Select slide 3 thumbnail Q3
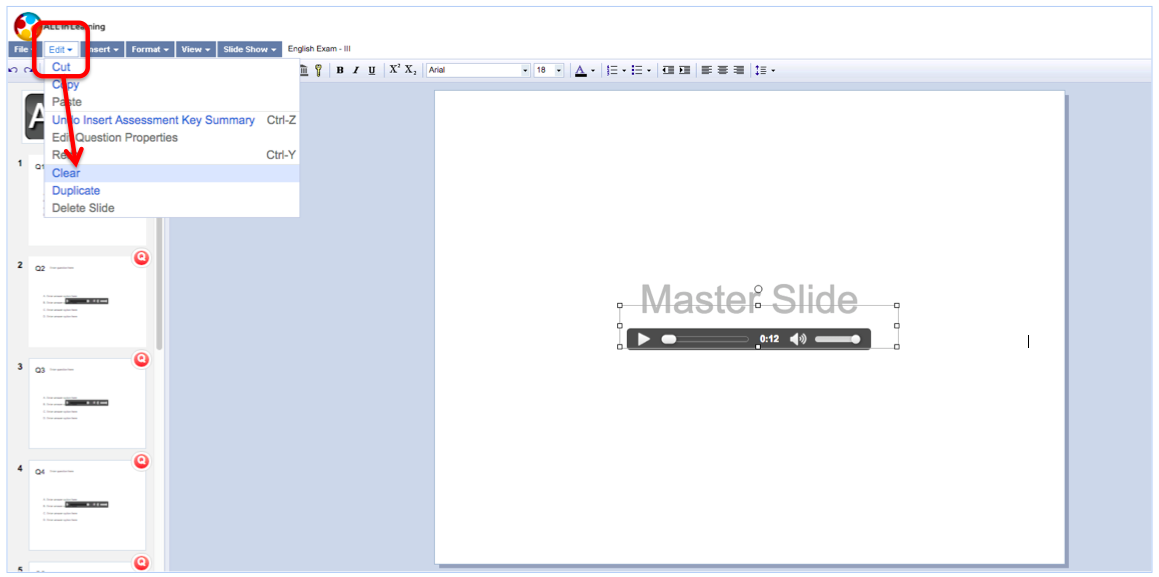 tap(87, 403)
